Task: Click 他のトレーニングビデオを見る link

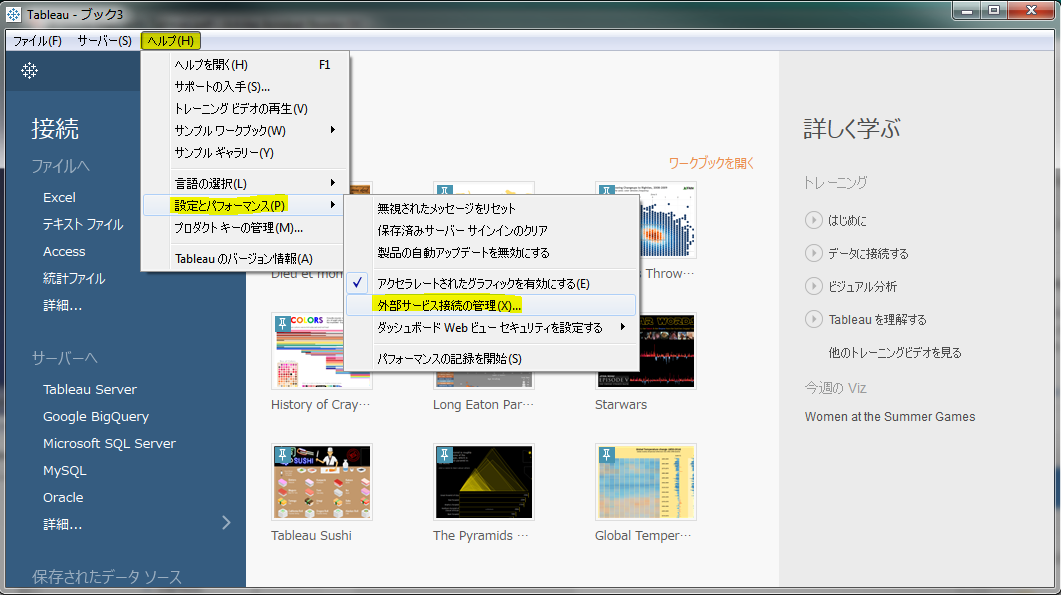Action: (x=895, y=353)
